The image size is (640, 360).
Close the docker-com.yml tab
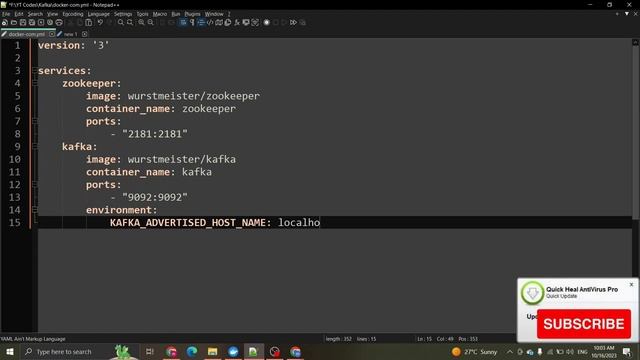[51, 34]
